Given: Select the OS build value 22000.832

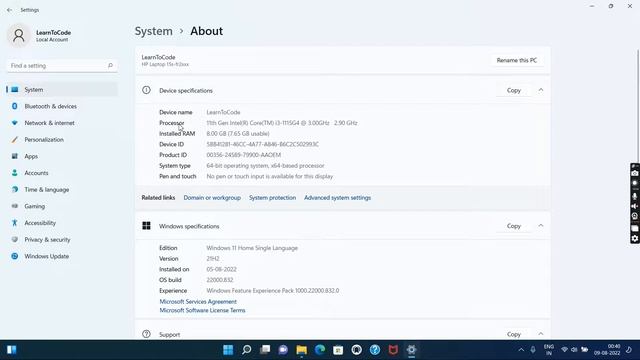Looking at the screenshot, I should tap(220, 280).
